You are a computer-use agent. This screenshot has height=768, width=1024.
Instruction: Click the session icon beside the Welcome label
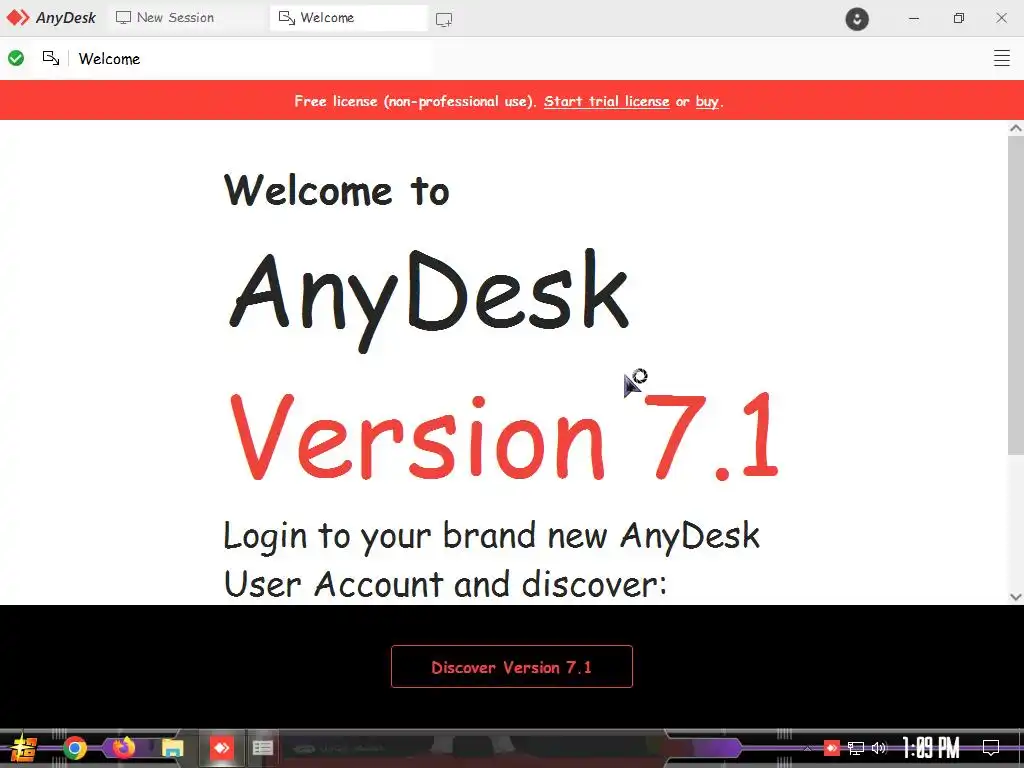51,58
